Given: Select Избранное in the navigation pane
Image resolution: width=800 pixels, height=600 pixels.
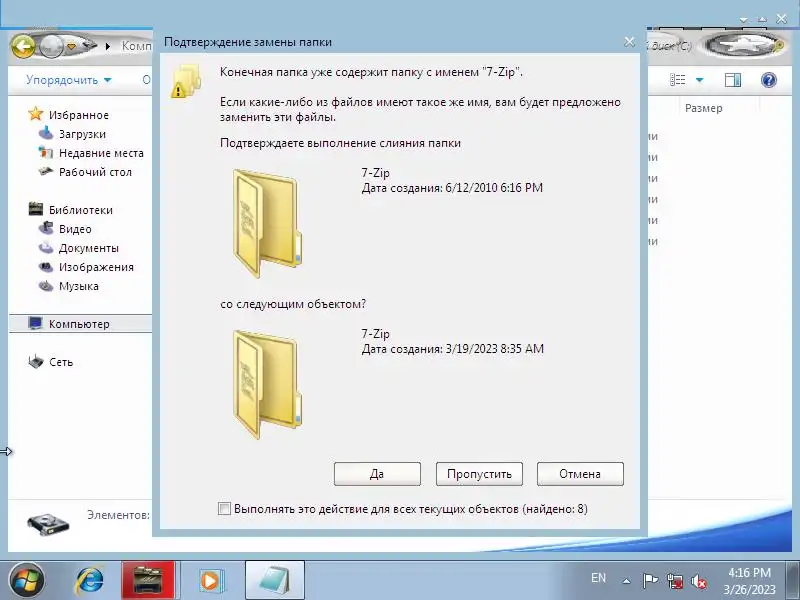Looking at the screenshot, I should (x=79, y=115).
